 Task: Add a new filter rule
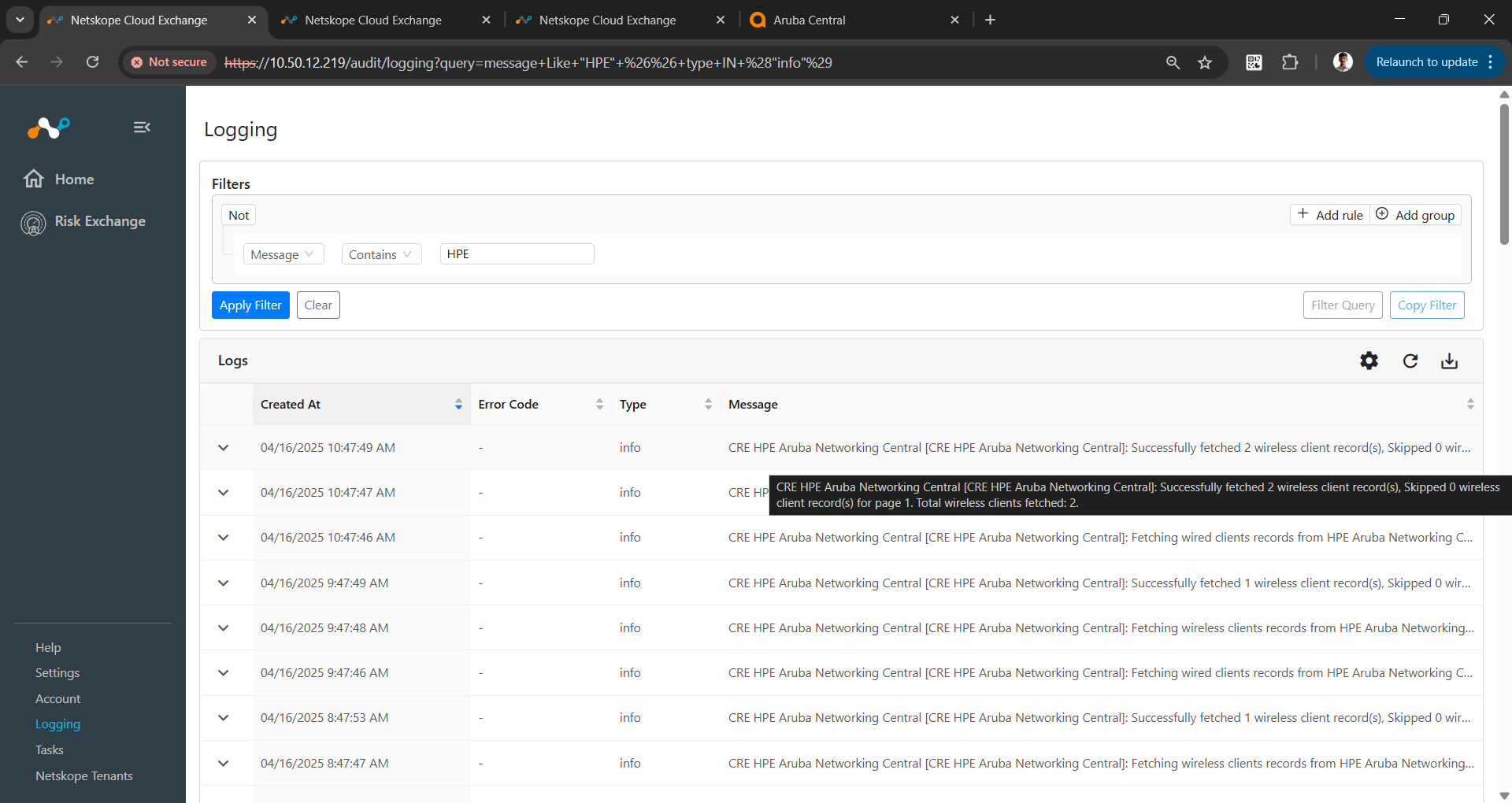tap(1329, 215)
